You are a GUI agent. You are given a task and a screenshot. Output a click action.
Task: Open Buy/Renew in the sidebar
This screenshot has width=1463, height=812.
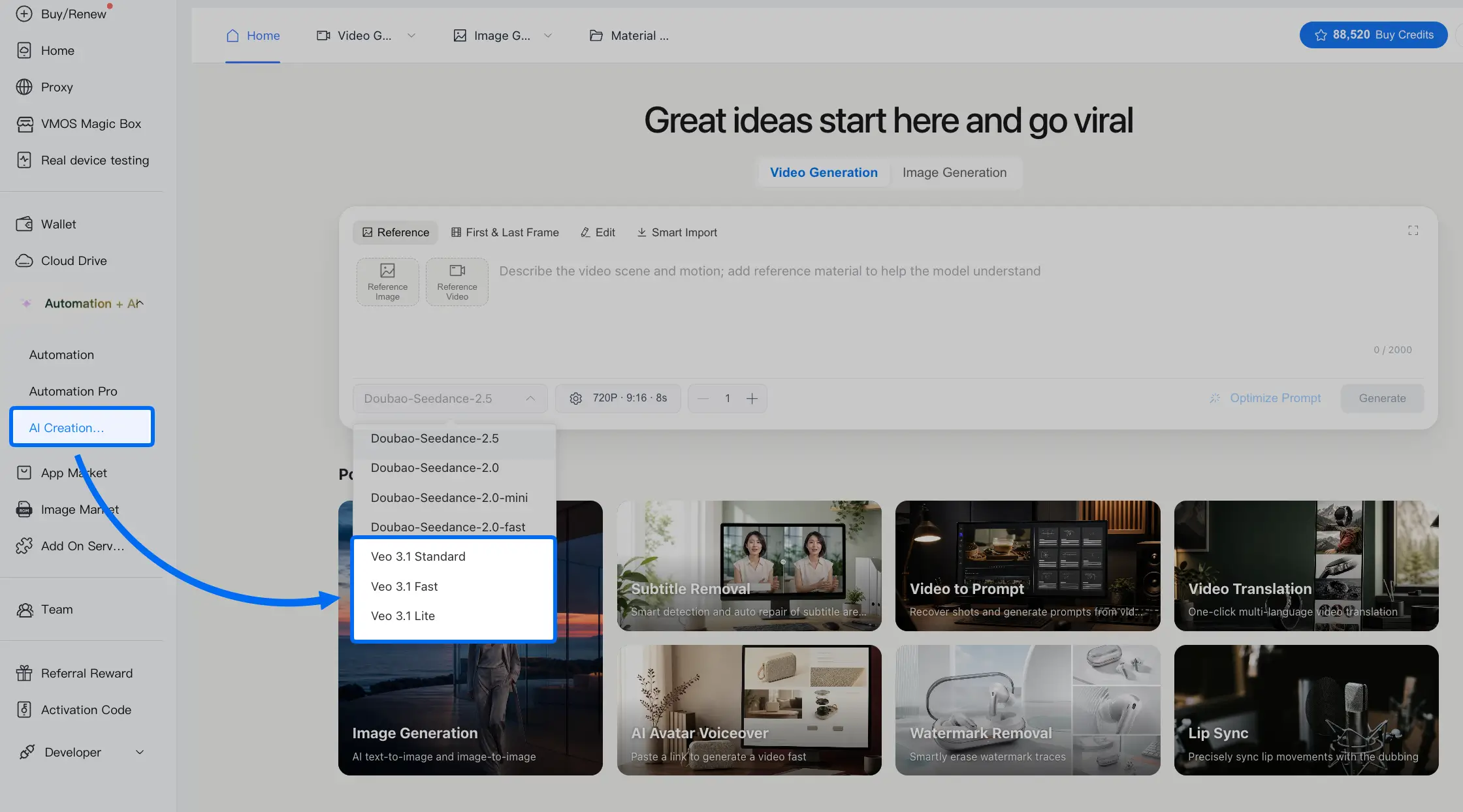tap(62, 14)
